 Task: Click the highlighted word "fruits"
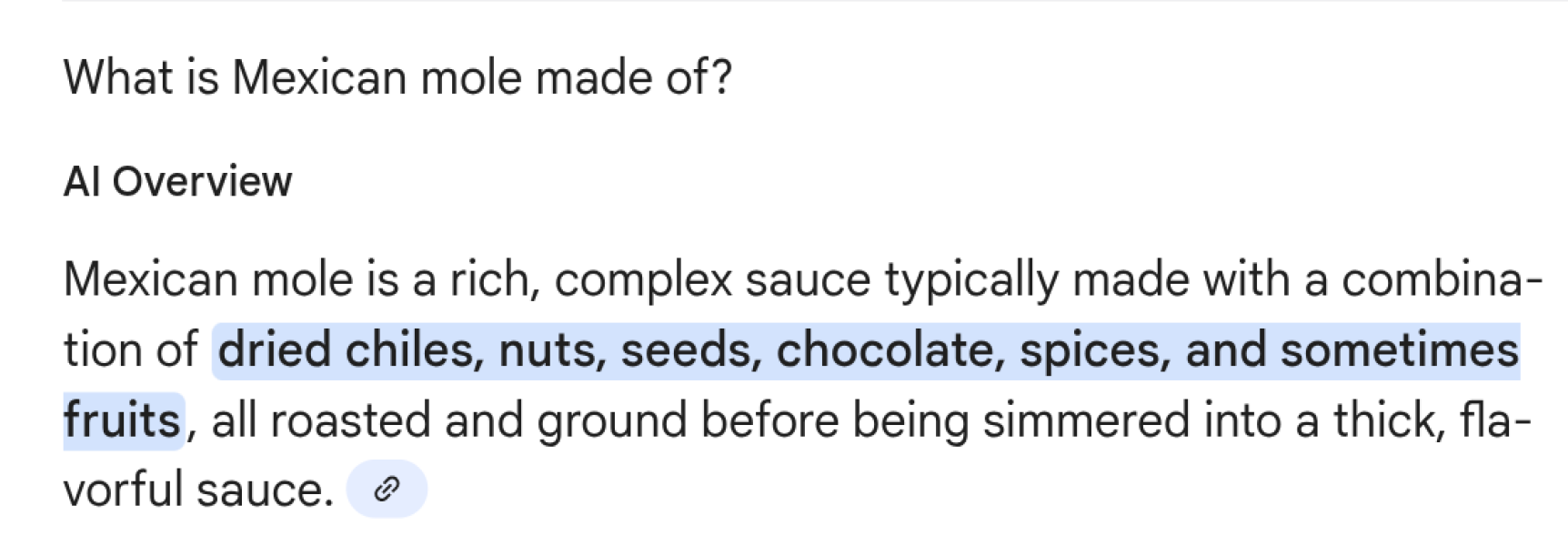122,420
